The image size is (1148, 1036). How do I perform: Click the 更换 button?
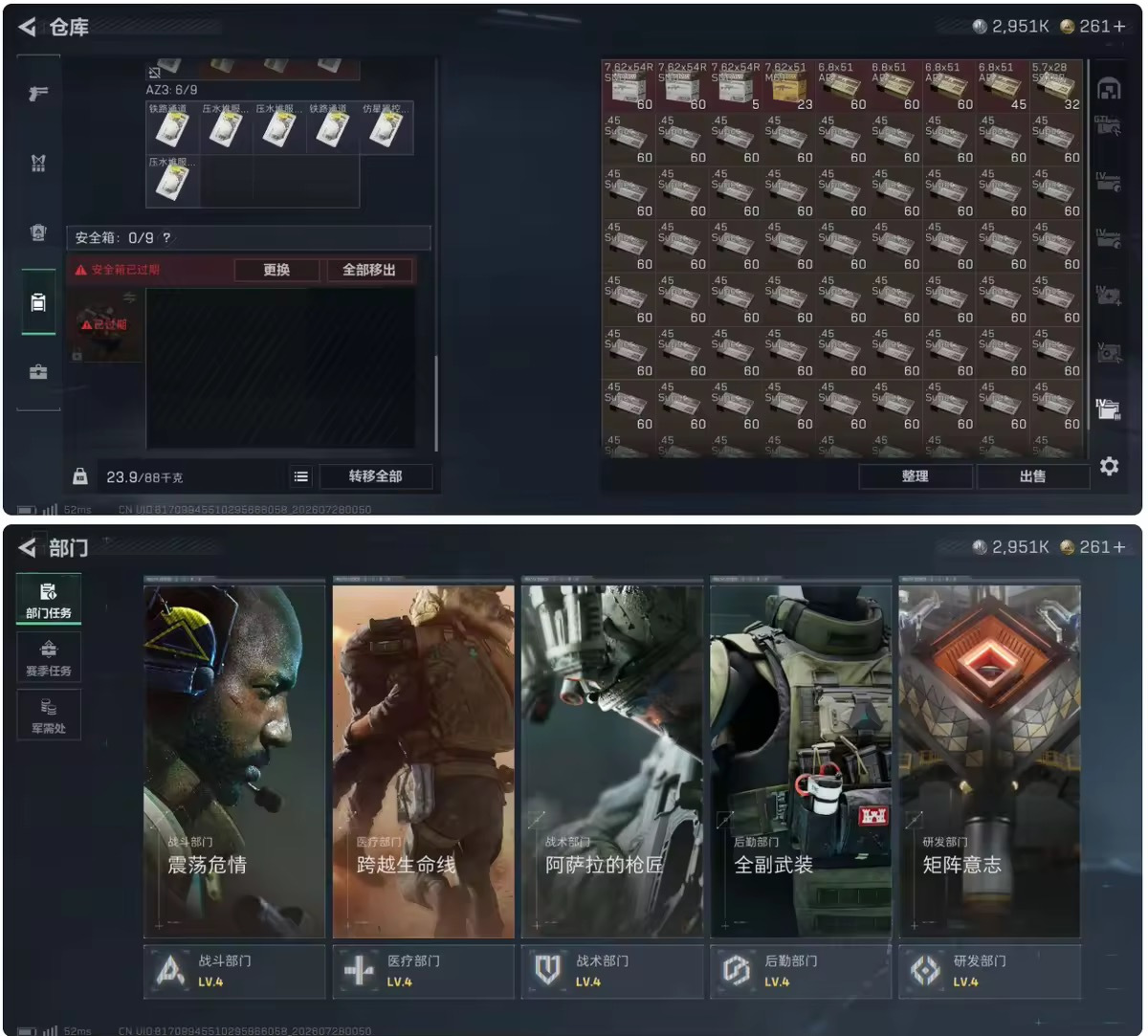[x=276, y=270]
